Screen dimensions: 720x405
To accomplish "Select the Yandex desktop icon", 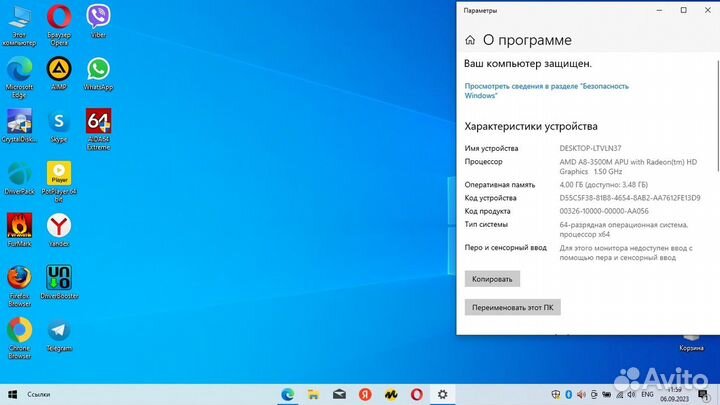I will tap(59, 231).
